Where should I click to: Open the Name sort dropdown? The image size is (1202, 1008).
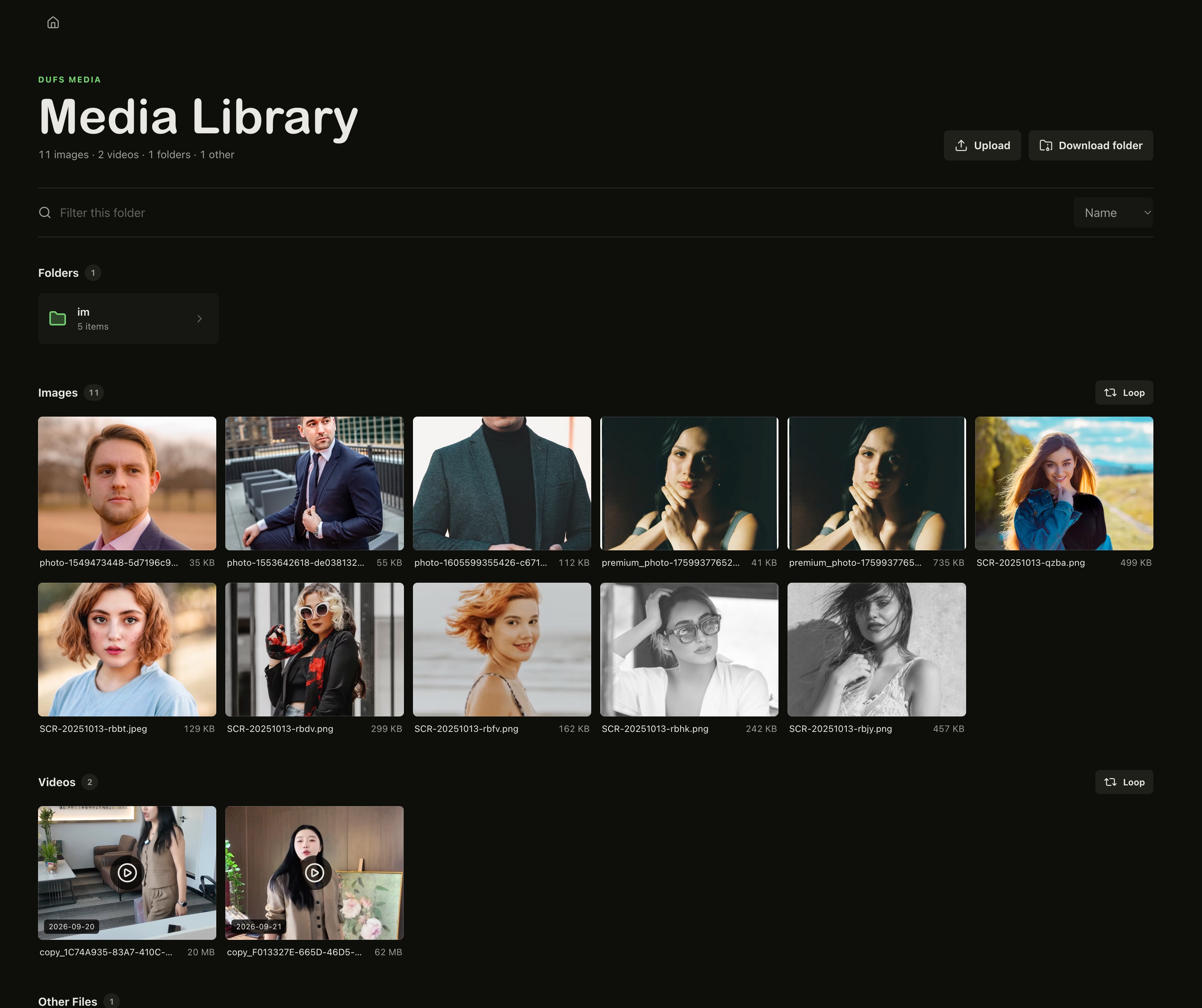[x=1113, y=213]
